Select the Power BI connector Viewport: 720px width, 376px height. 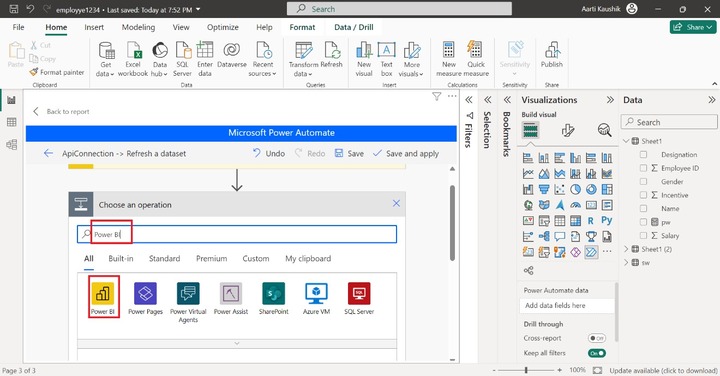click(x=103, y=298)
